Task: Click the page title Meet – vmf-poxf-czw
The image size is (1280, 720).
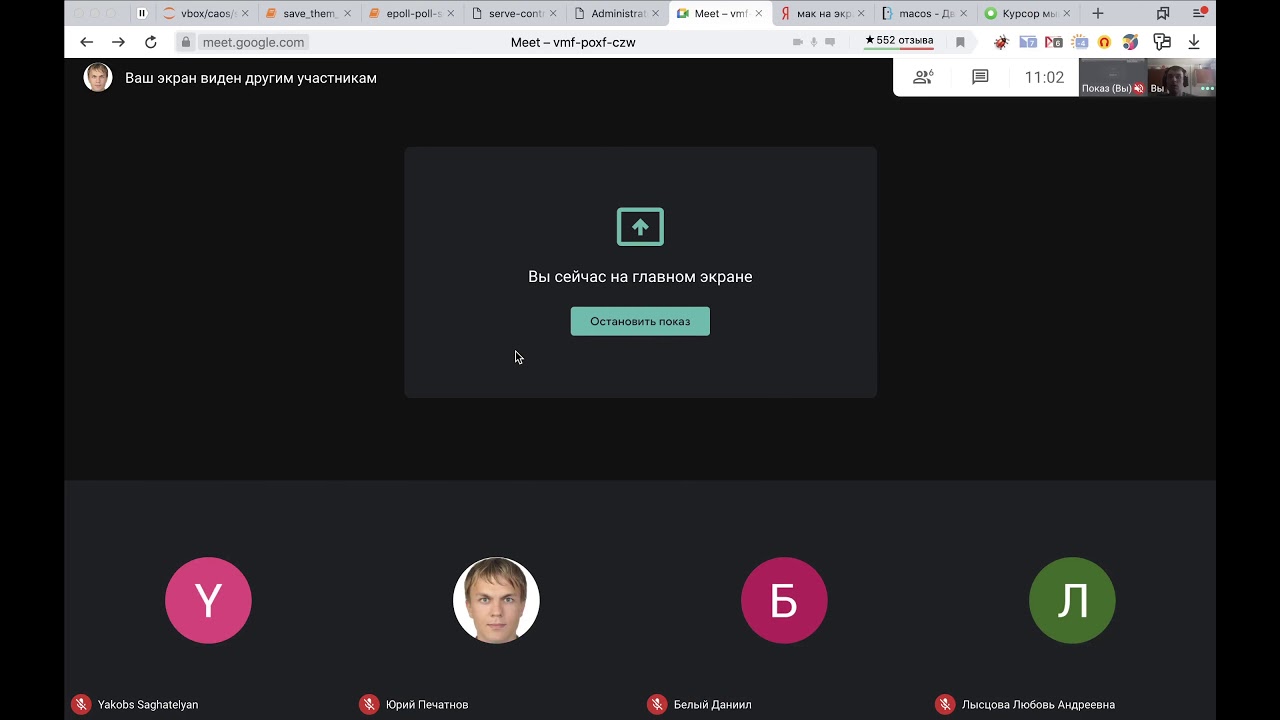Action: coord(573,42)
